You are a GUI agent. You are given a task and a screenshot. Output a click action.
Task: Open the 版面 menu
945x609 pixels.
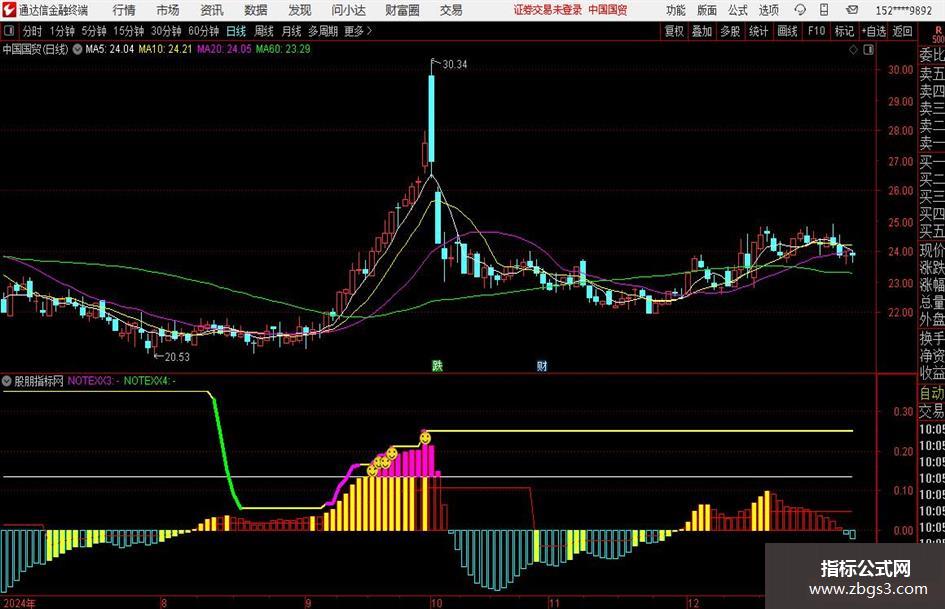(706, 10)
